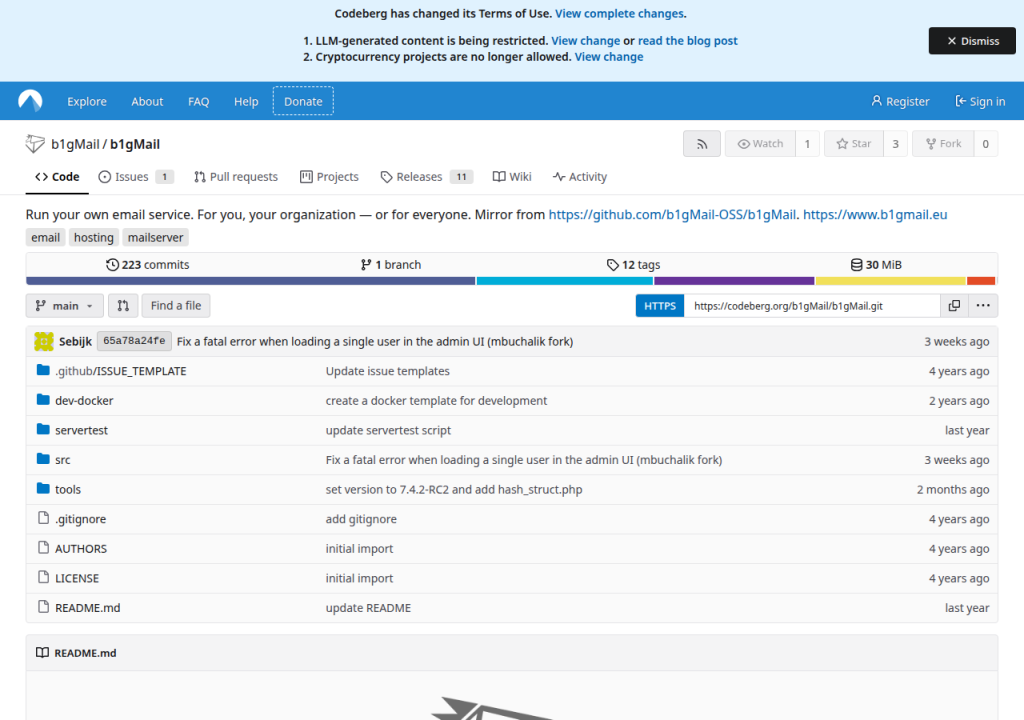Viewport: 1024px width, 720px height.
Task: Click the branch icon beside 1 branch
Action: point(366,265)
